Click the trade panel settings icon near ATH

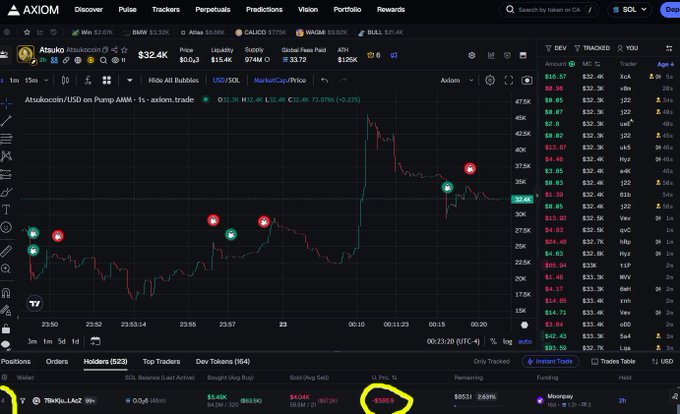click(x=472, y=55)
